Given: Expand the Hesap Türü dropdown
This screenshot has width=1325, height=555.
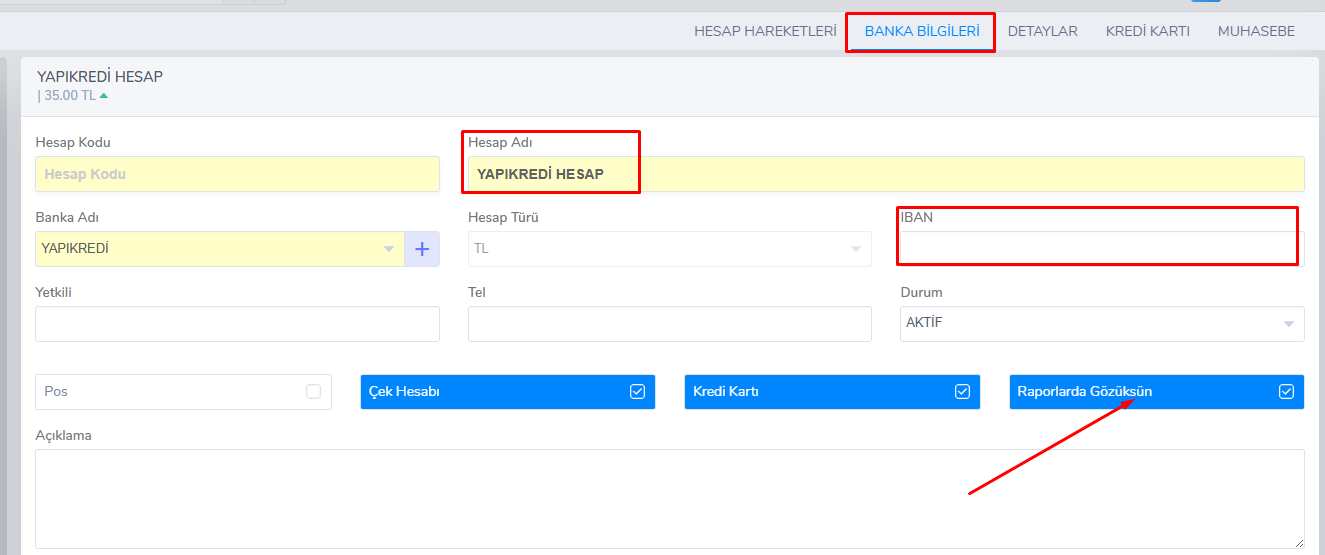Looking at the screenshot, I should [670, 249].
